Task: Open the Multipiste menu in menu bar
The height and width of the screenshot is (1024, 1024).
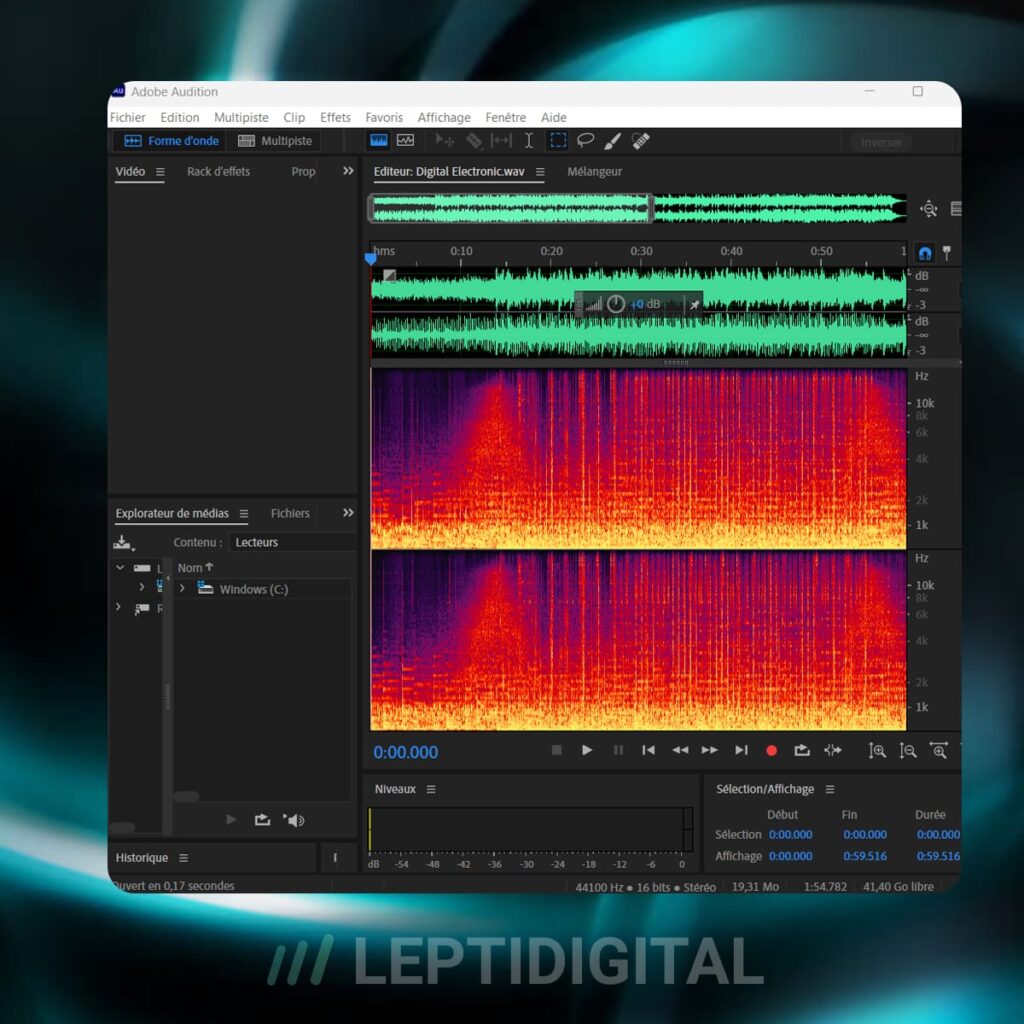Action: pos(241,118)
